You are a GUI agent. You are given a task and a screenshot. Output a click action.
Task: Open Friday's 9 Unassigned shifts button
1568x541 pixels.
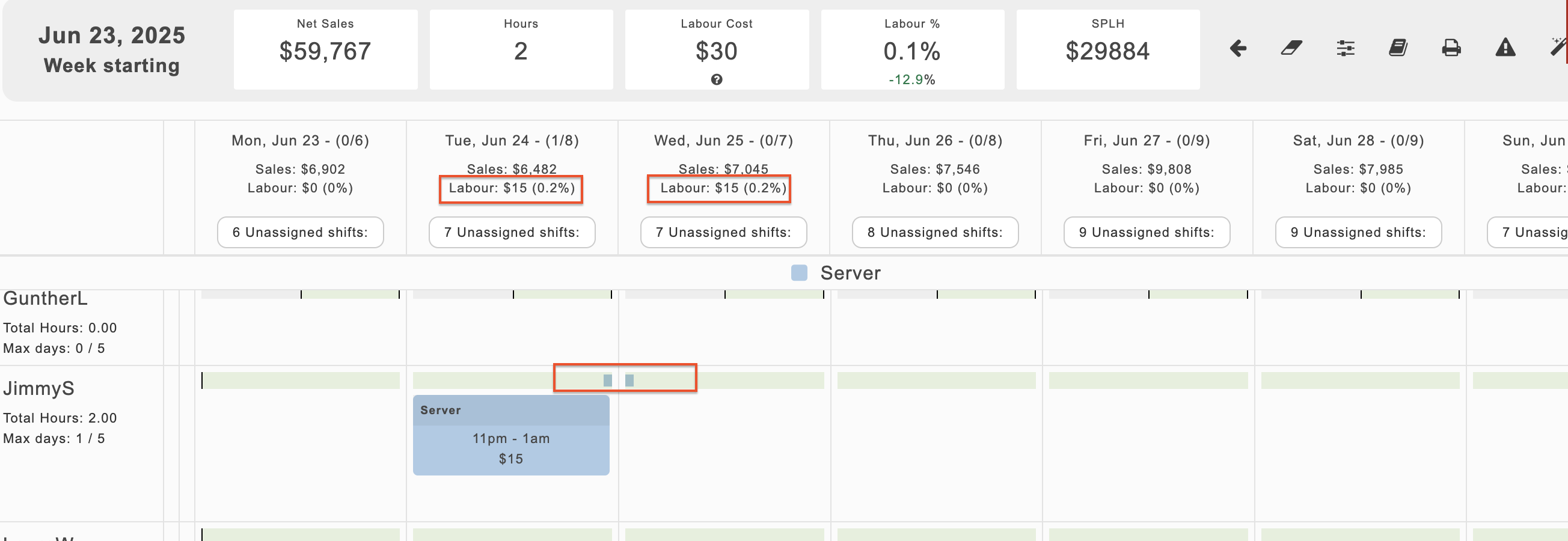1146,233
